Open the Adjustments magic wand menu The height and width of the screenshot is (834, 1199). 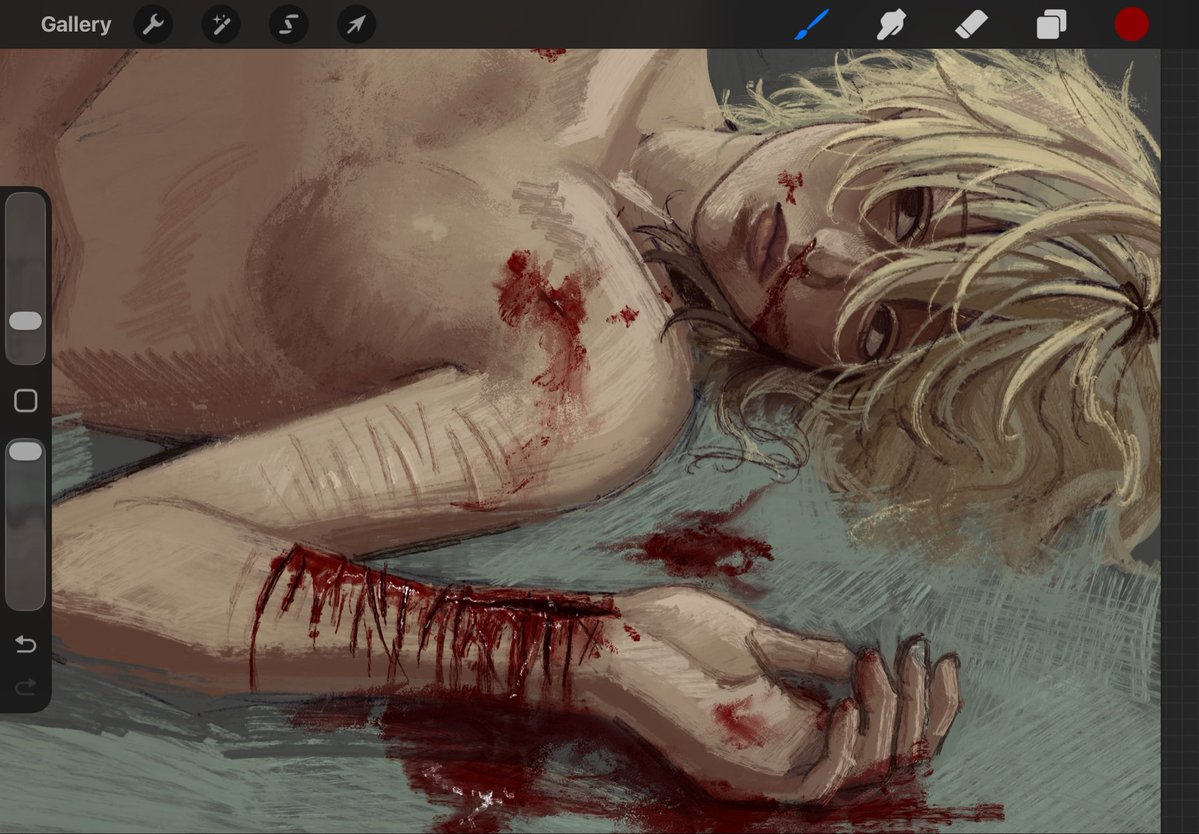tap(221, 24)
